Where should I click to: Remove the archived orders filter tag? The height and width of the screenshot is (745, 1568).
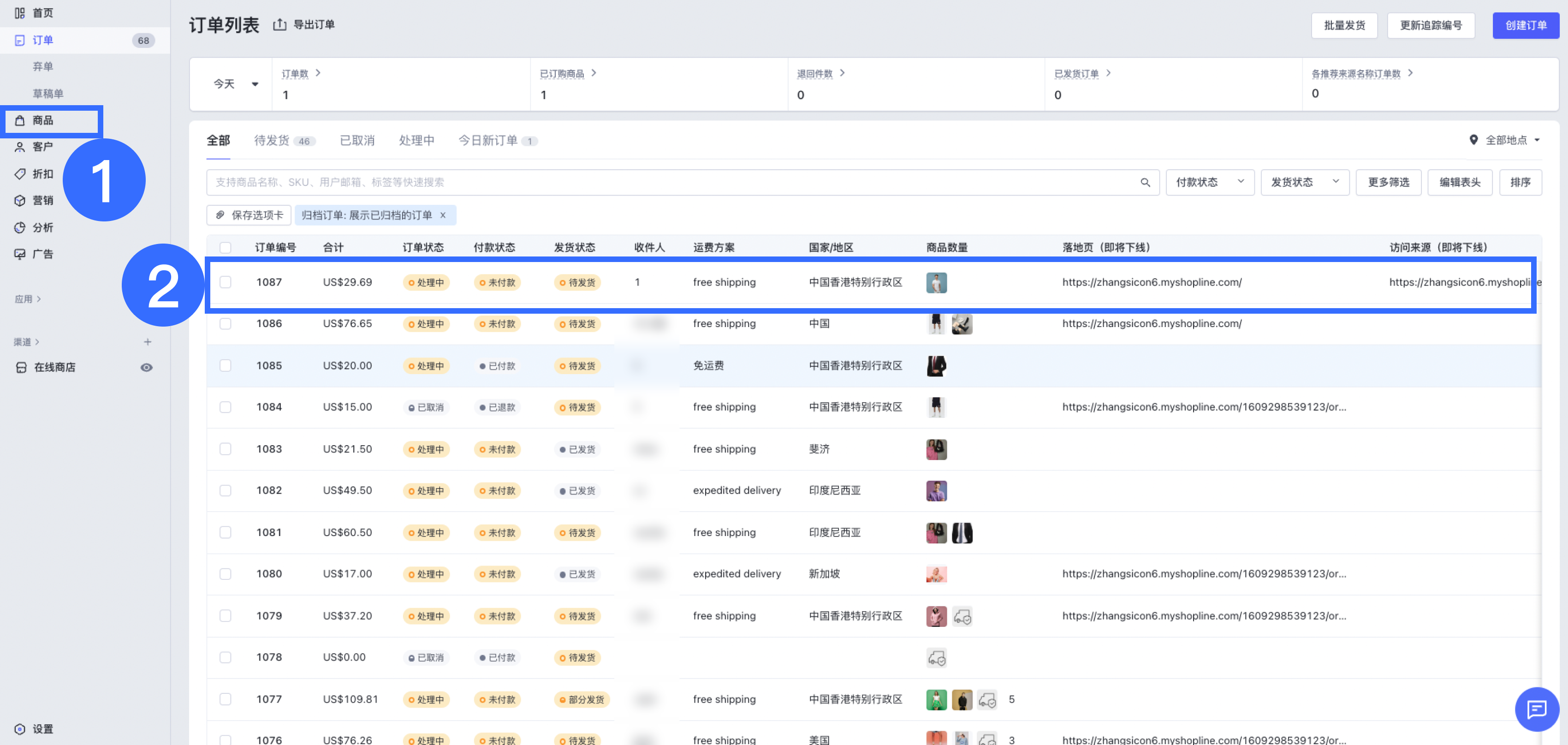click(443, 215)
